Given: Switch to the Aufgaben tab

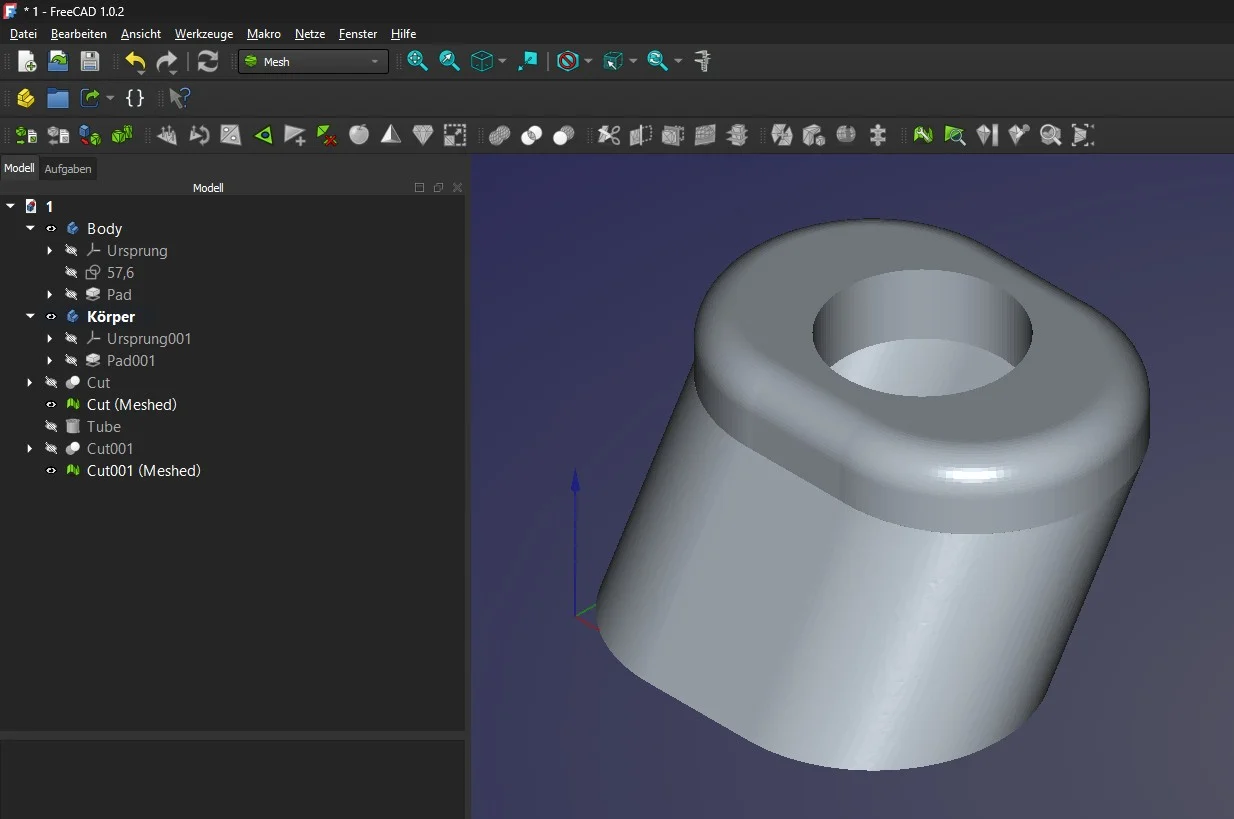Looking at the screenshot, I should (68, 169).
